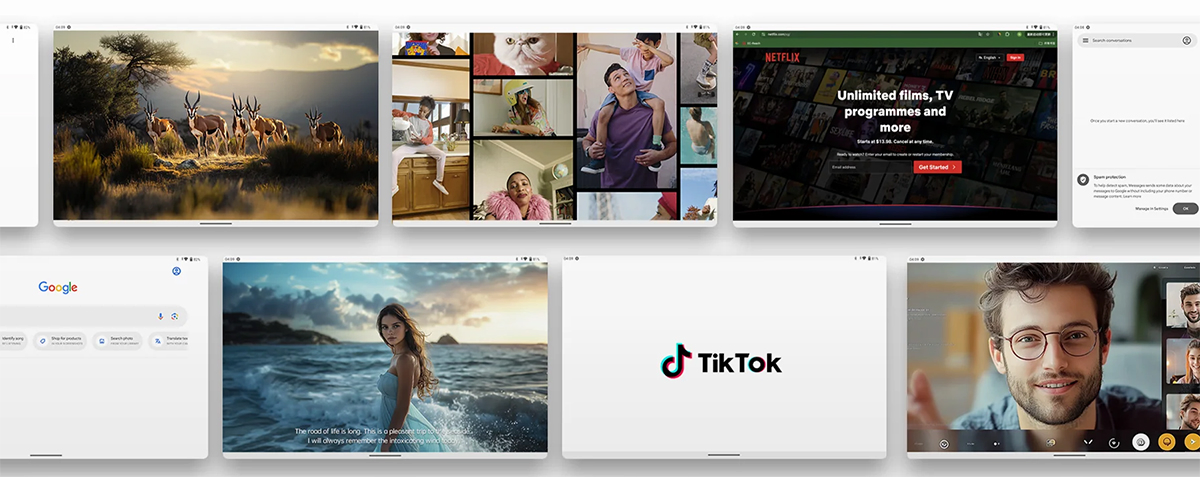Open the Google account avatar
This screenshot has height=477, width=1200.
tap(176, 271)
